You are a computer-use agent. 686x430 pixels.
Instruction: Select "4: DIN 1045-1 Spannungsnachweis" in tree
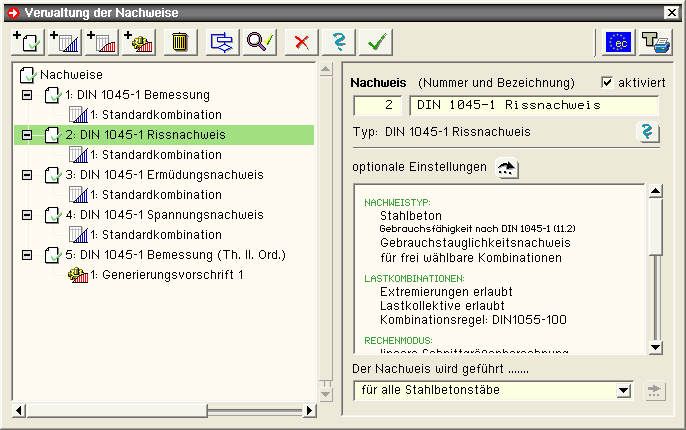click(x=164, y=215)
